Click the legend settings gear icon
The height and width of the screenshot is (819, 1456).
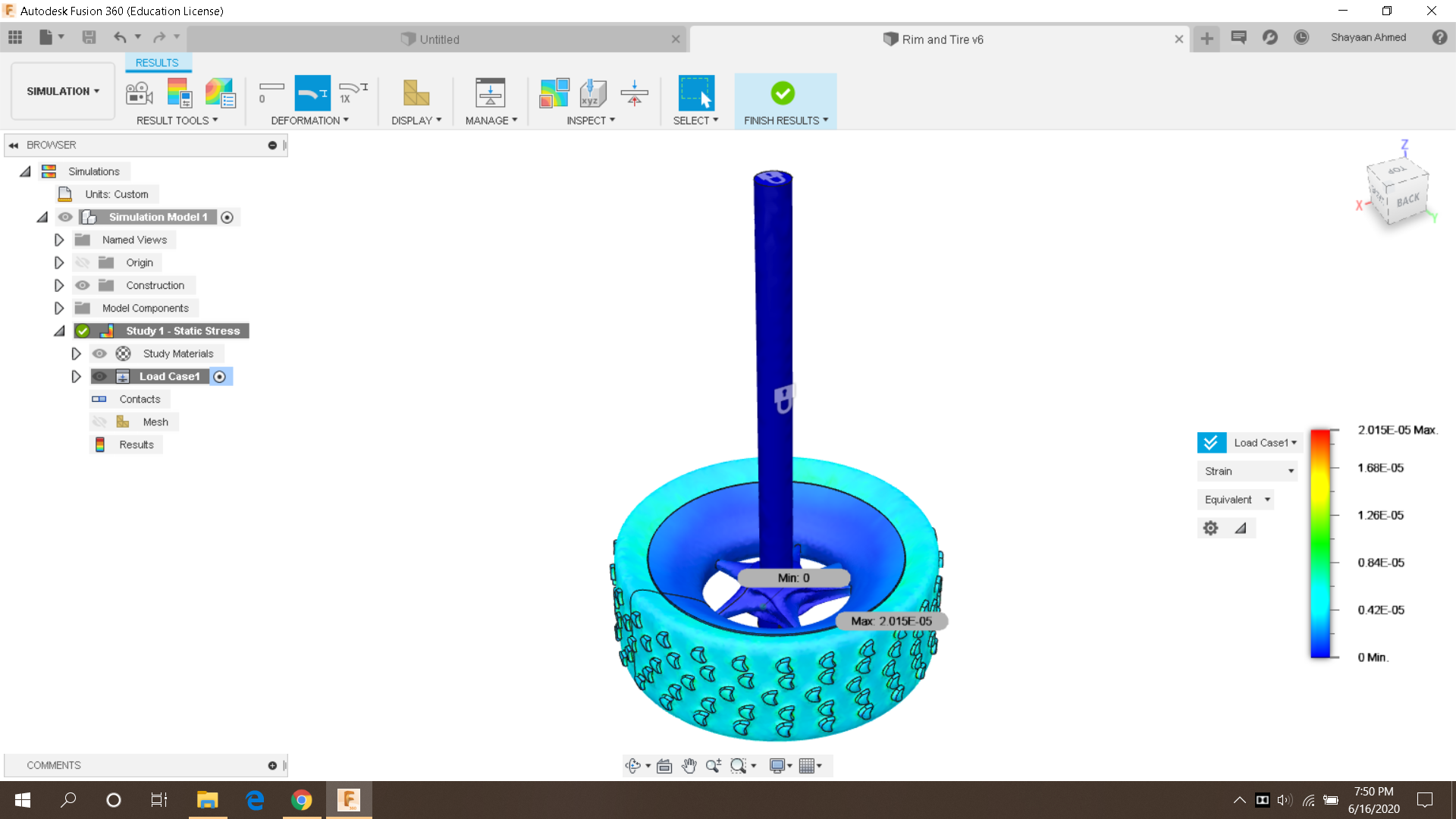coord(1210,528)
